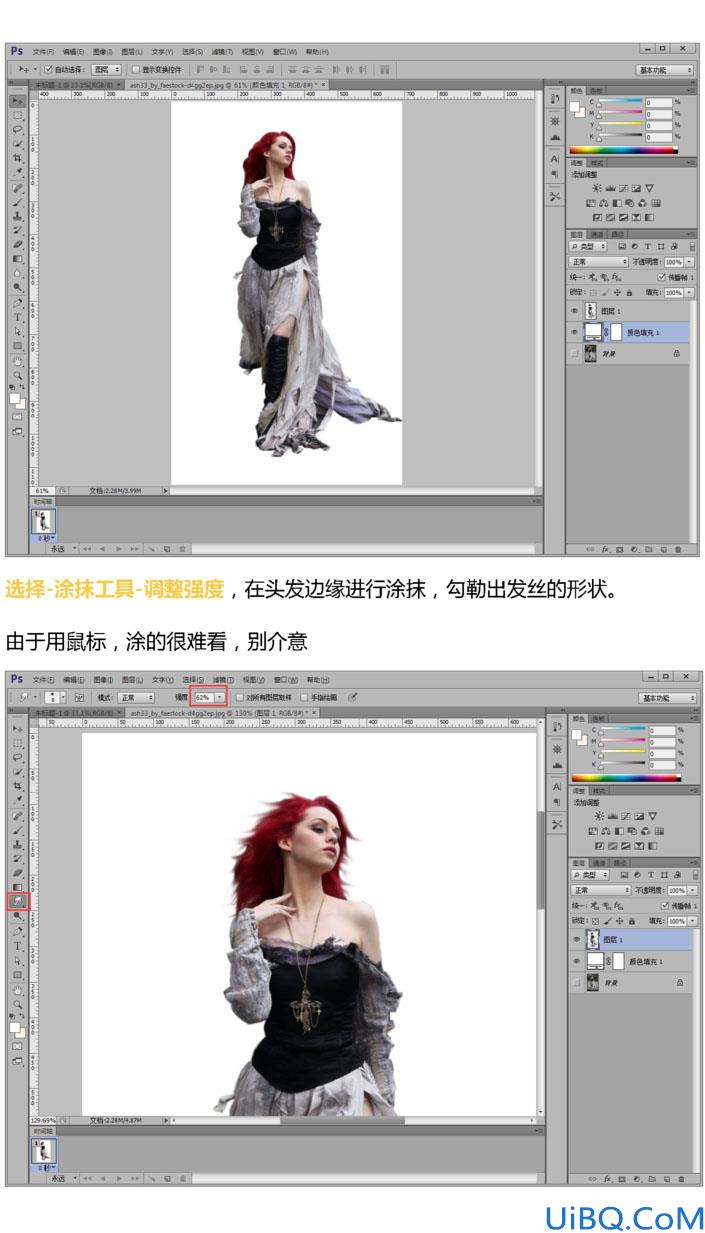Screen dimensions: 705x1233
Task: Select the Move tool in upper screenshot
Action: pos(18,100)
